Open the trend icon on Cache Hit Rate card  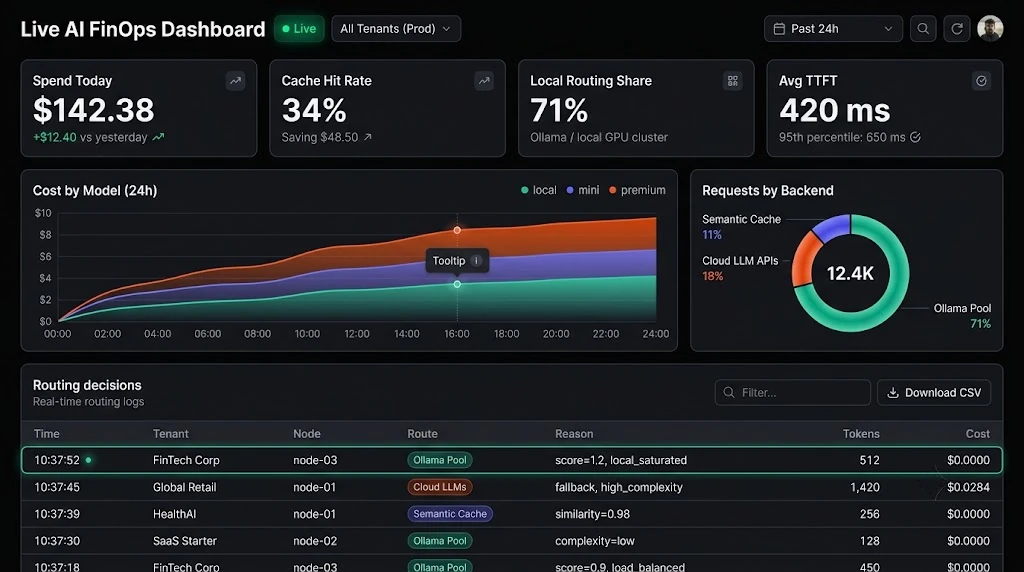click(x=484, y=81)
